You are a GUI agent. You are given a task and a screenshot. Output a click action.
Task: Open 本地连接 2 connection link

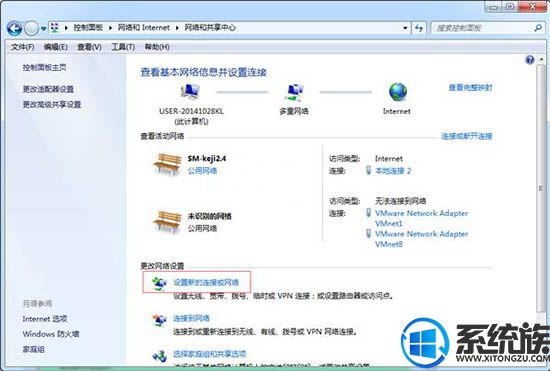(393, 171)
